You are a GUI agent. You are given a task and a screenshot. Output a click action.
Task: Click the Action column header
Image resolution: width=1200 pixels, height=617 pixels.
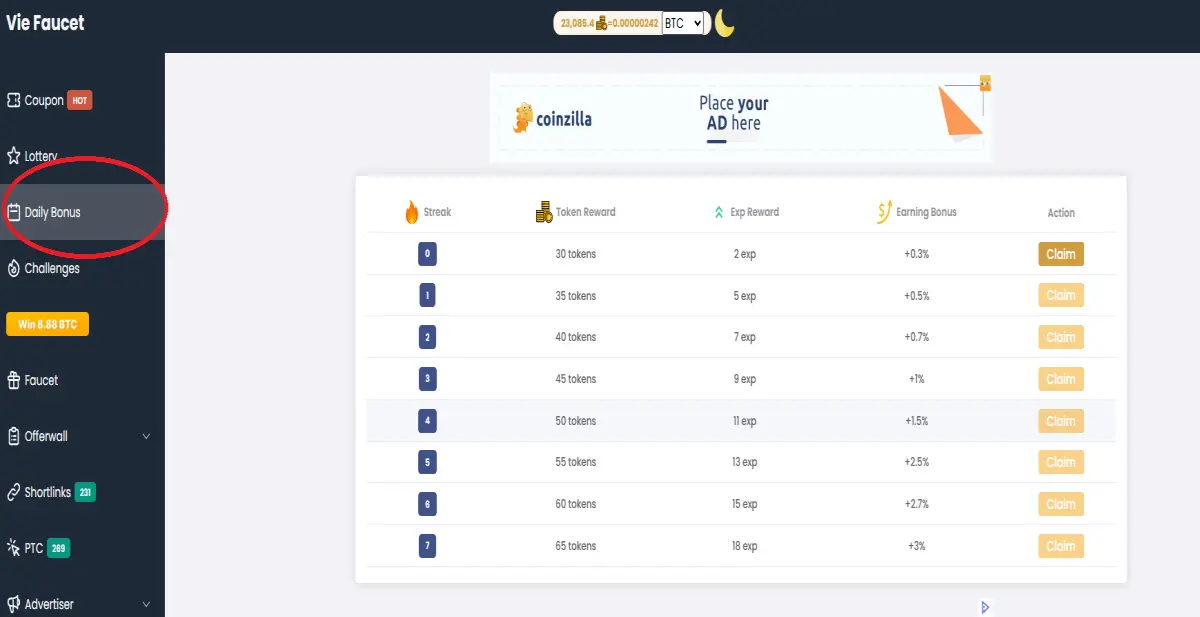pos(1061,213)
